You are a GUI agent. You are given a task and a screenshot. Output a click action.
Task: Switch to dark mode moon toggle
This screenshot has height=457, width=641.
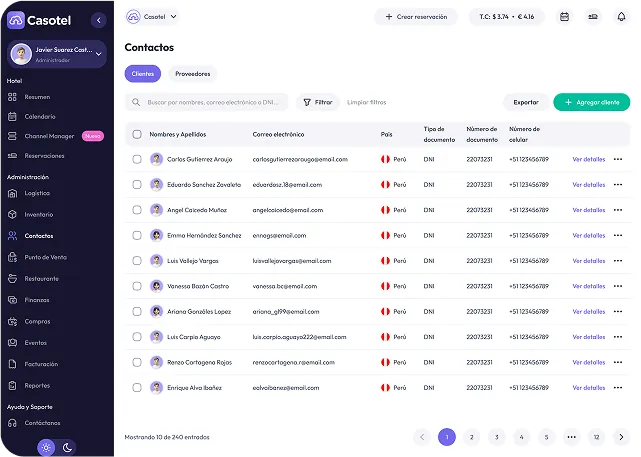67,447
